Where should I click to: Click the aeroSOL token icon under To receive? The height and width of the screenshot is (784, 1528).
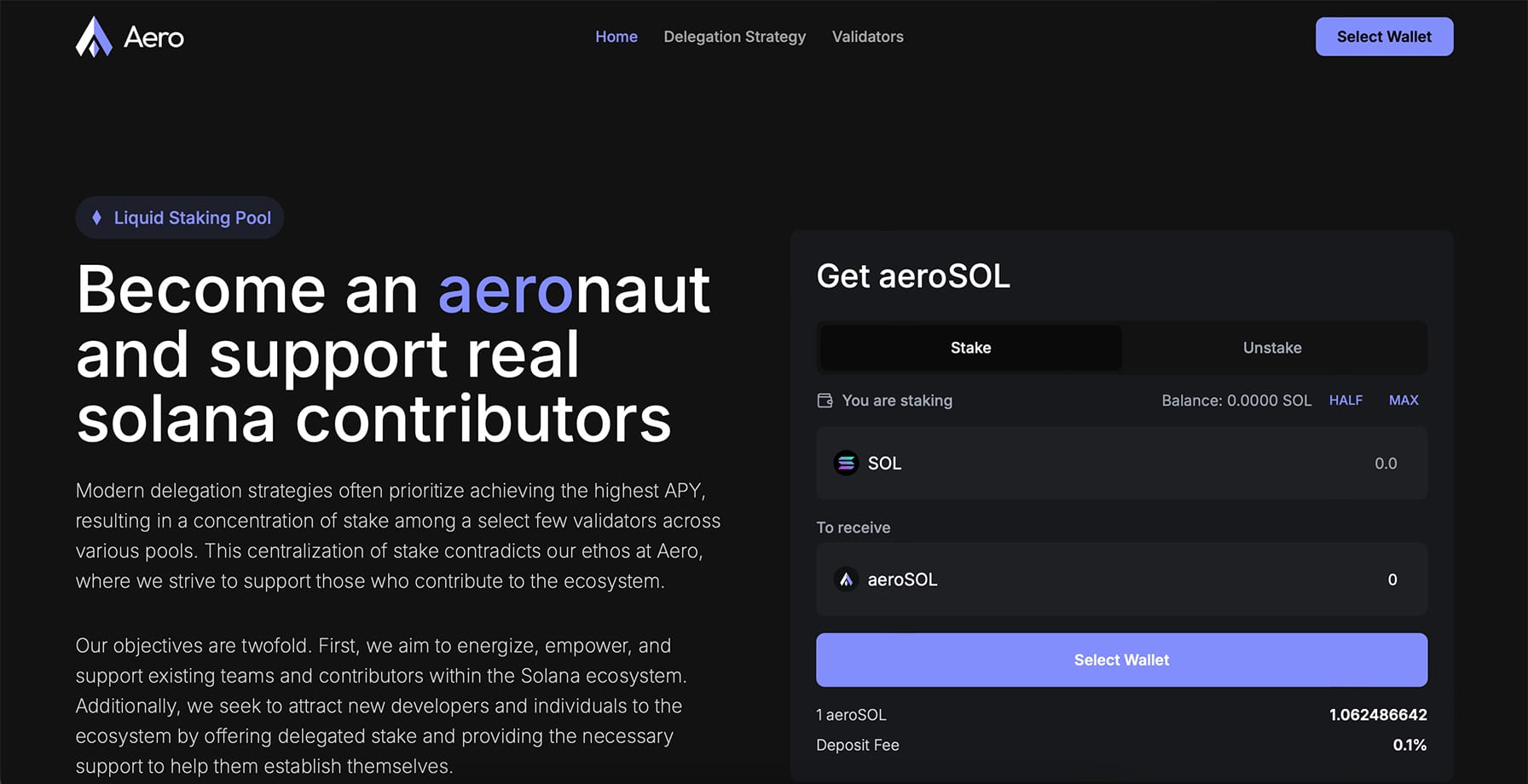[846, 579]
